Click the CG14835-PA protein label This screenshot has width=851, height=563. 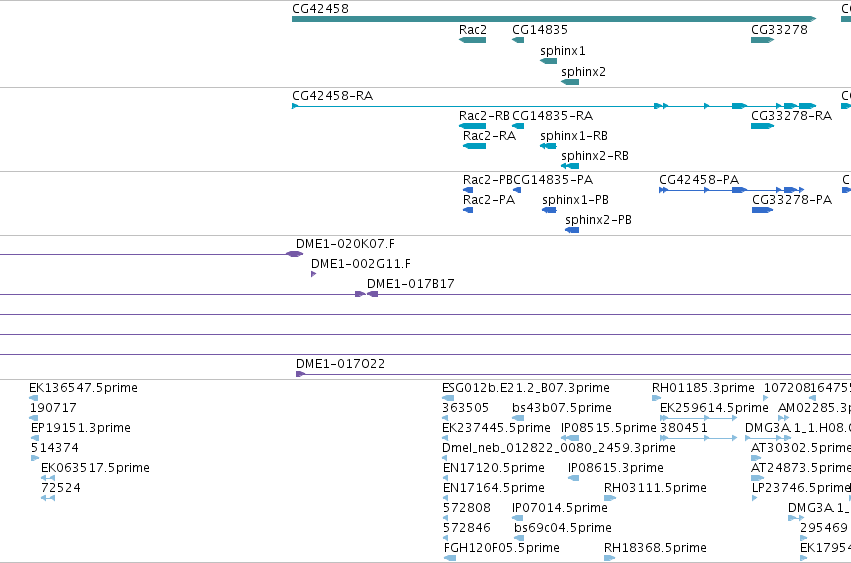click(x=552, y=180)
